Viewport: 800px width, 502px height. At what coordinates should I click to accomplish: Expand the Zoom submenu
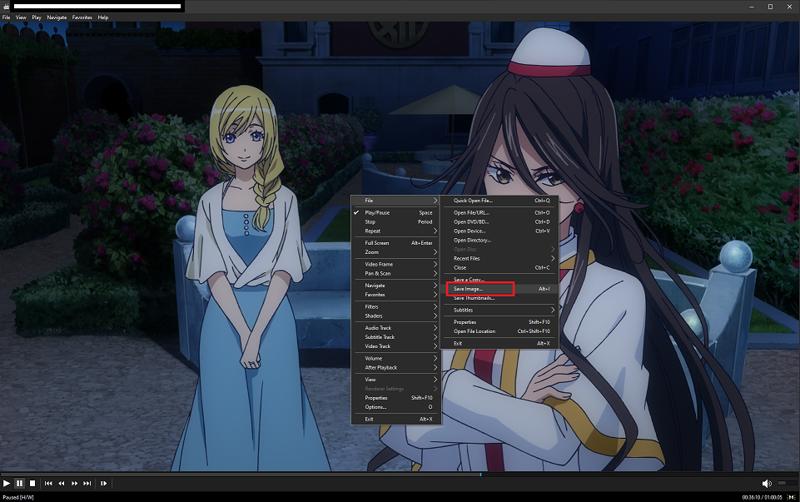click(x=396, y=253)
